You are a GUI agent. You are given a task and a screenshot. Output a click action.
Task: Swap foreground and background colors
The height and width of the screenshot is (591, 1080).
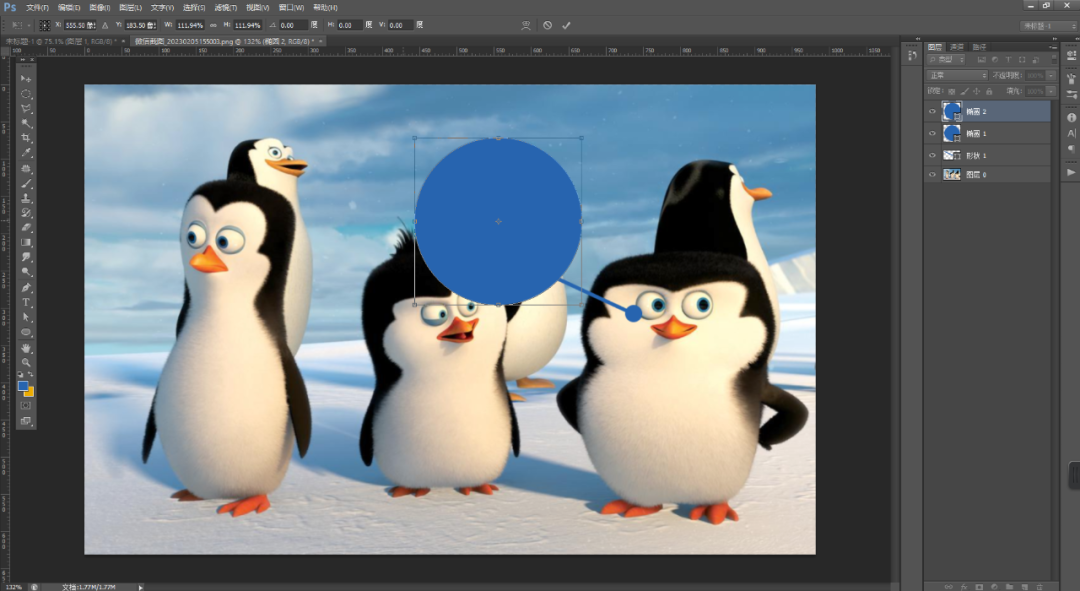point(31,375)
